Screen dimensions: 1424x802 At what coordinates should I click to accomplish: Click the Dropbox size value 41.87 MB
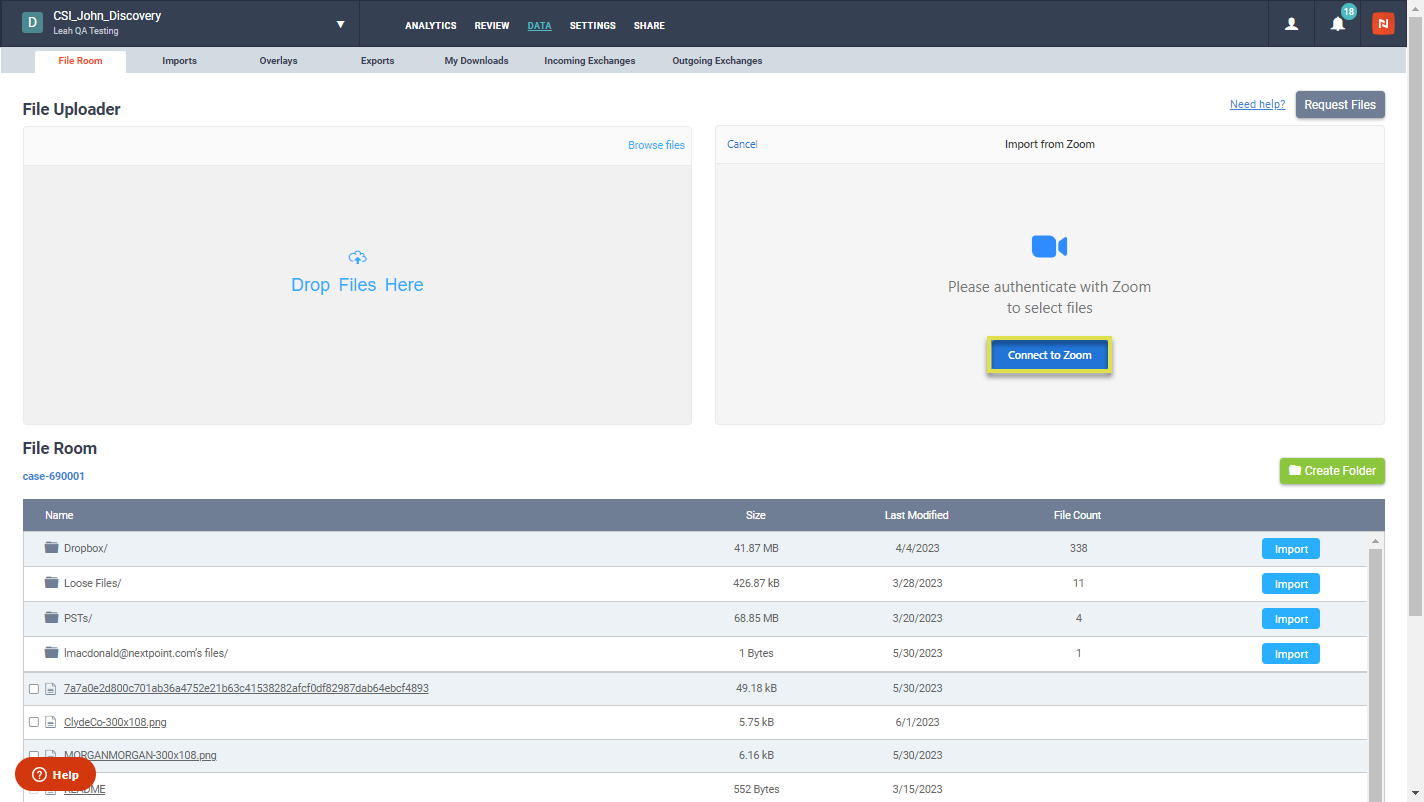[x=756, y=548]
